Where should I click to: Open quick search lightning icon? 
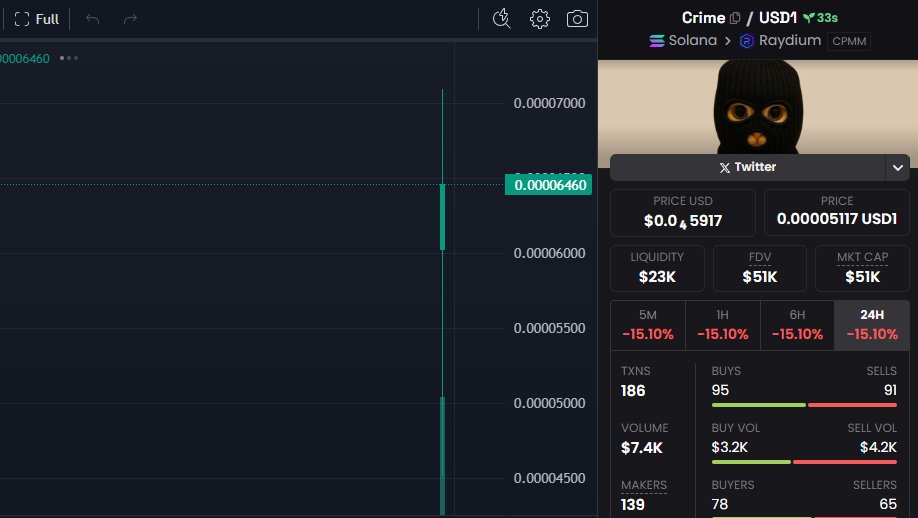(502, 19)
